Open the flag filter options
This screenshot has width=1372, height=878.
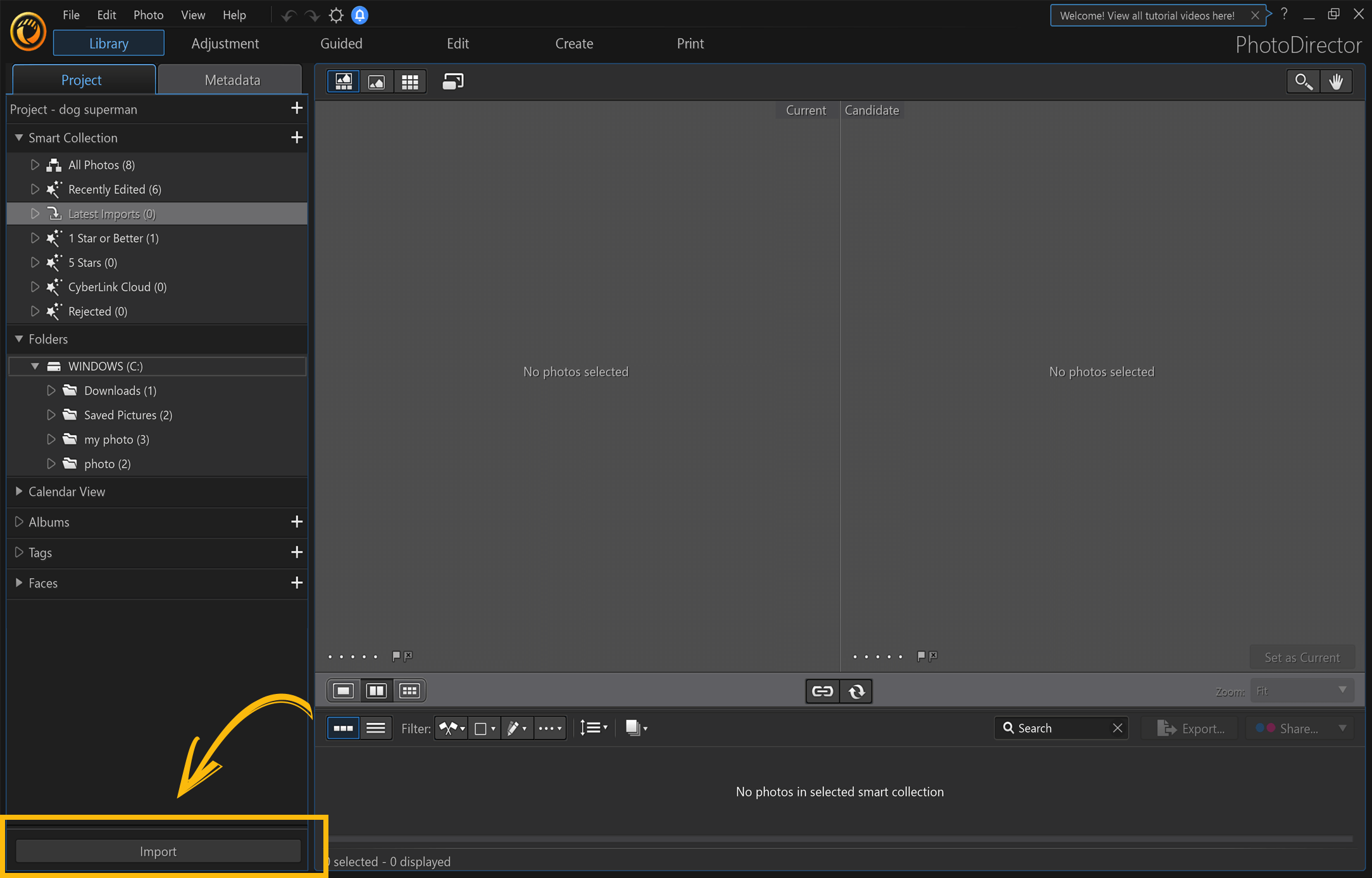pyautogui.click(x=451, y=728)
